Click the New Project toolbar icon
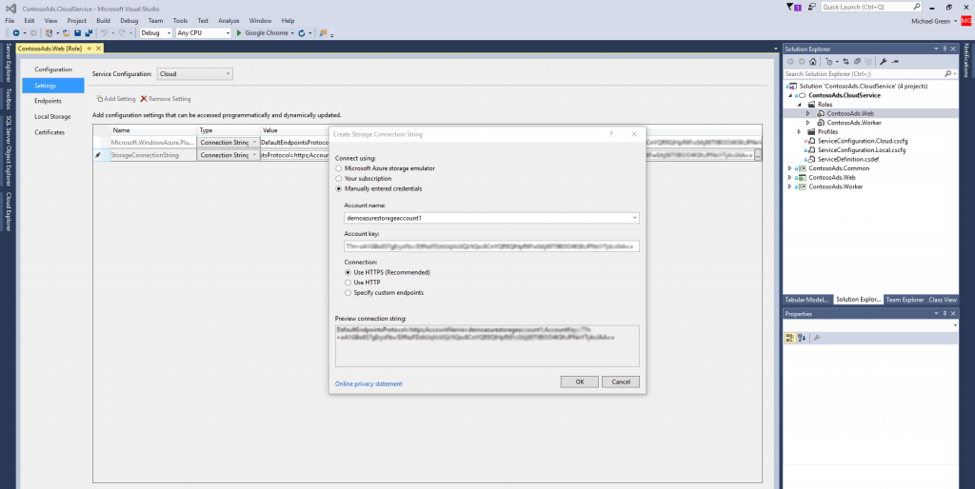 coord(49,33)
